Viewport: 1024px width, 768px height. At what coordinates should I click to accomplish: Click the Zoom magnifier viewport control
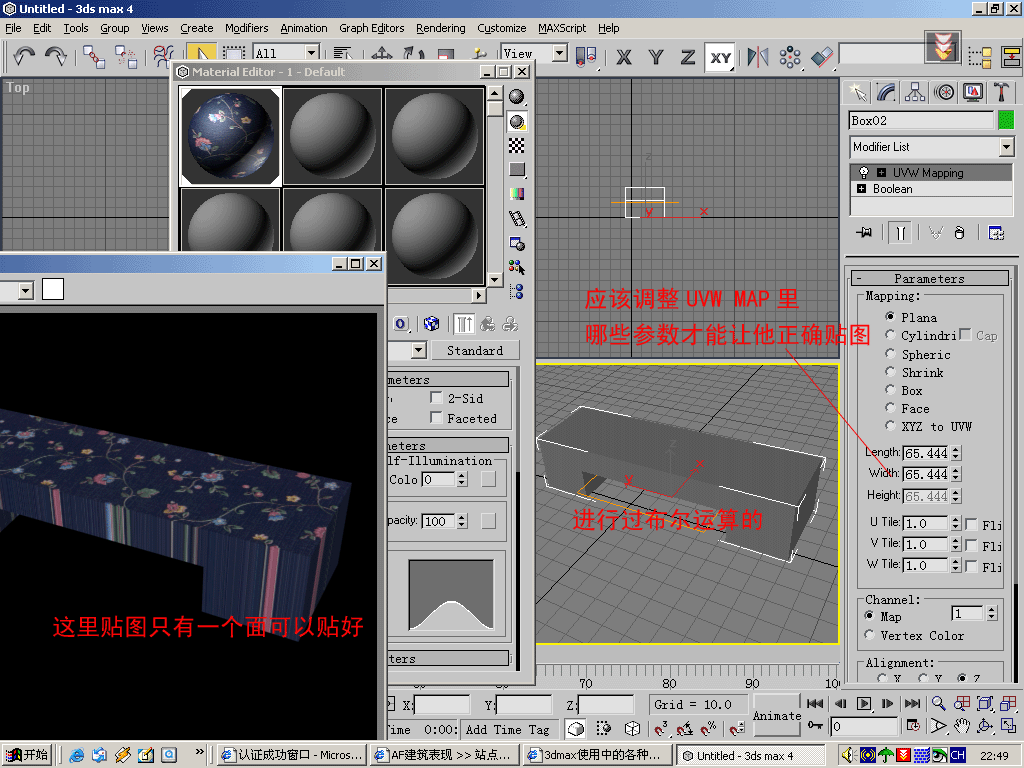(x=938, y=703)
